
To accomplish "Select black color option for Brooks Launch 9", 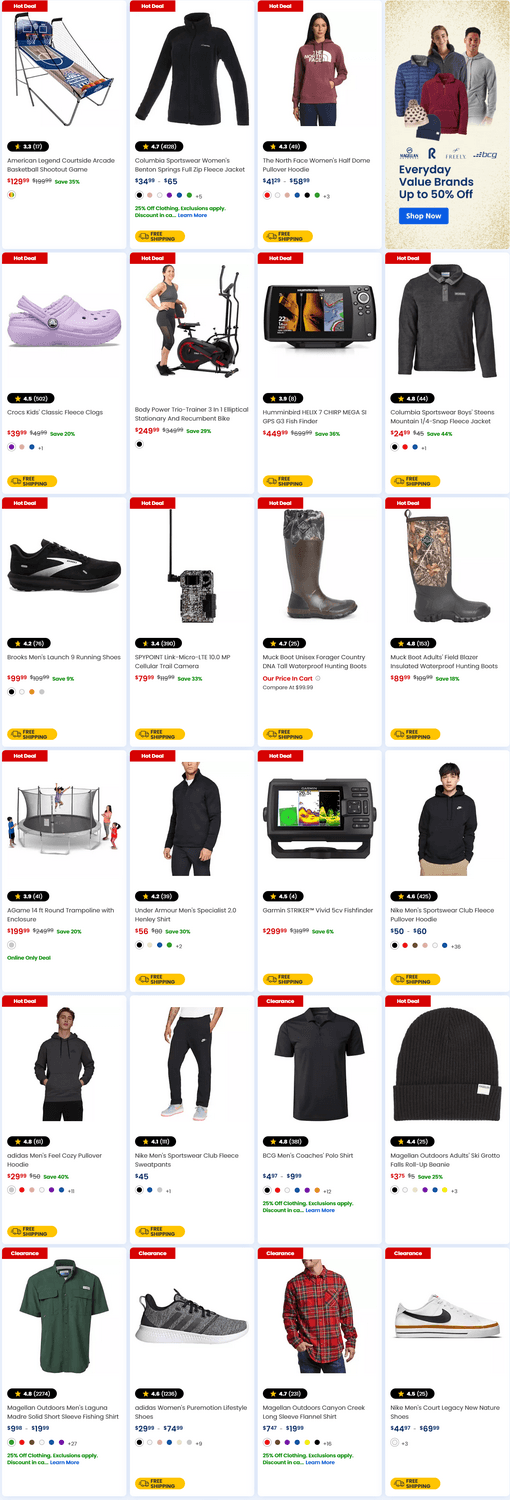I will [11, 691].
